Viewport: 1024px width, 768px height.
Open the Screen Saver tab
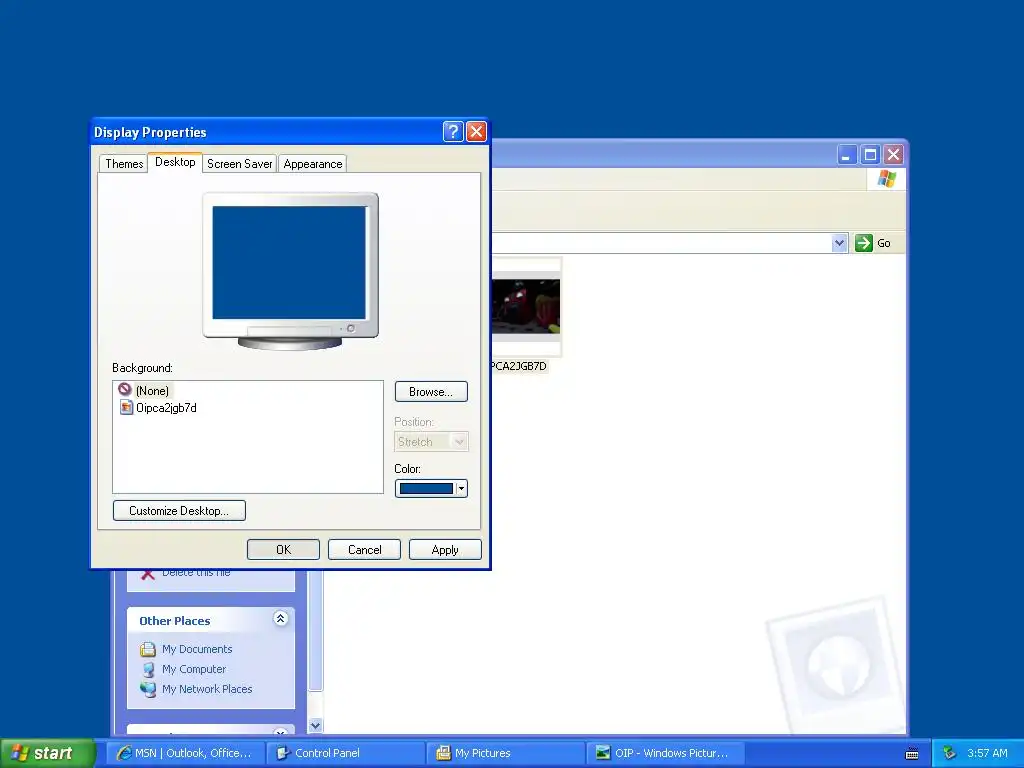(240, 164)
